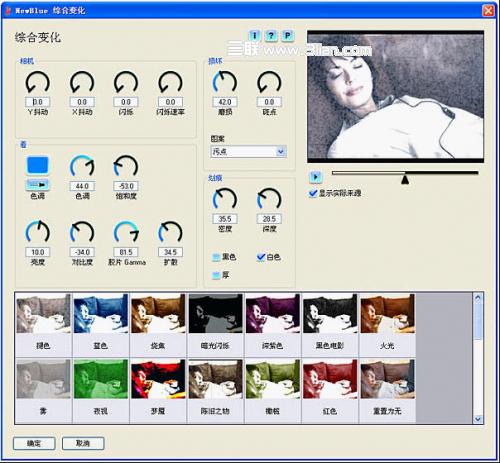Click the 色调 dial showing 44.0

tap(82, 166)
